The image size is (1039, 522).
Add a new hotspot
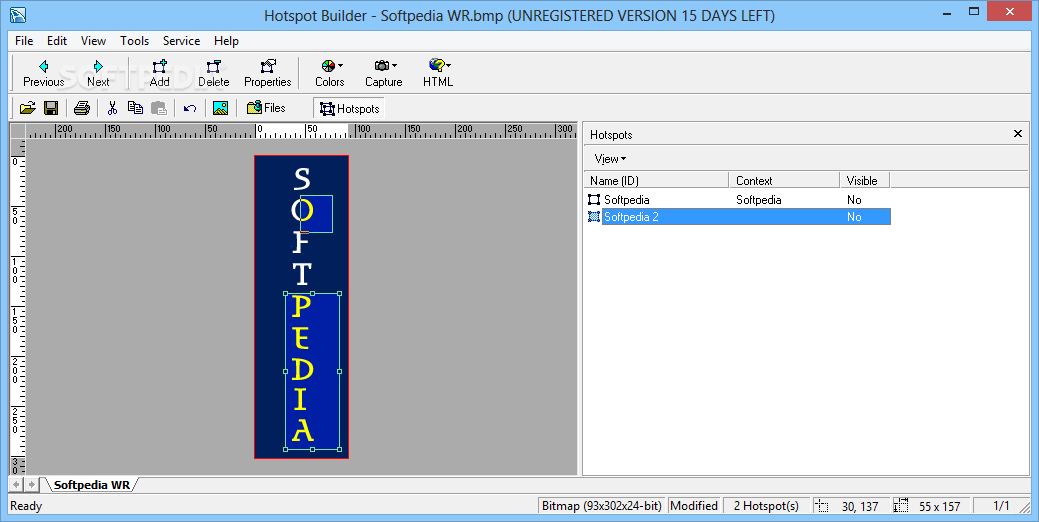pyautogui.click(x=159, y=73)
